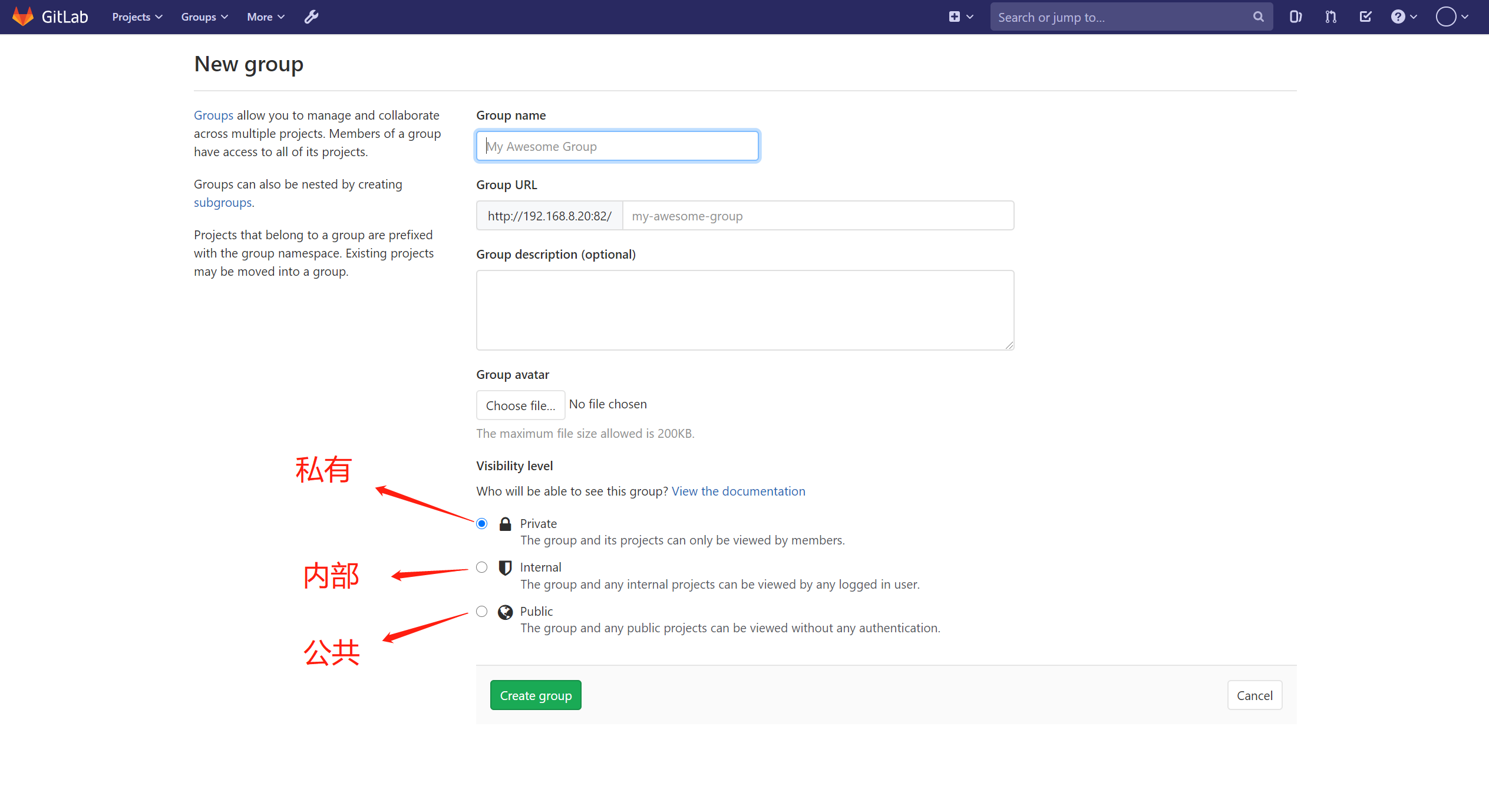Click the Private lock icon
This screenshot has width=1489, height=812.
click(505, 524)
